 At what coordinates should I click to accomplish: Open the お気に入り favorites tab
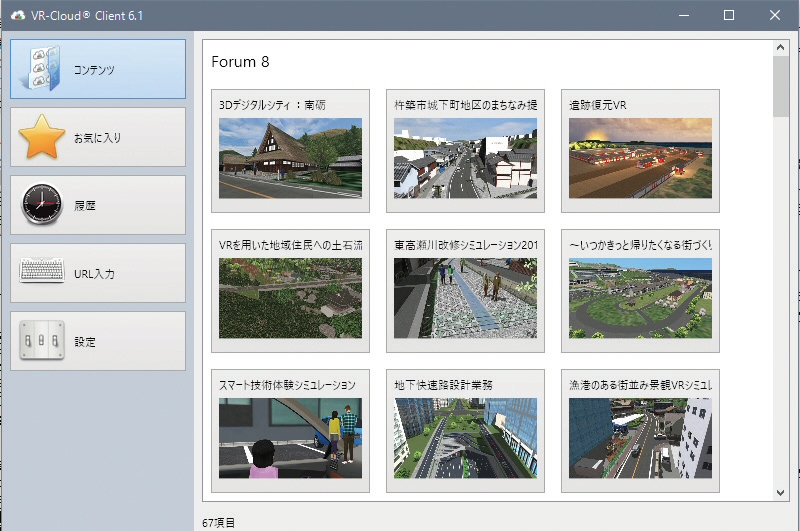point(98,137)
